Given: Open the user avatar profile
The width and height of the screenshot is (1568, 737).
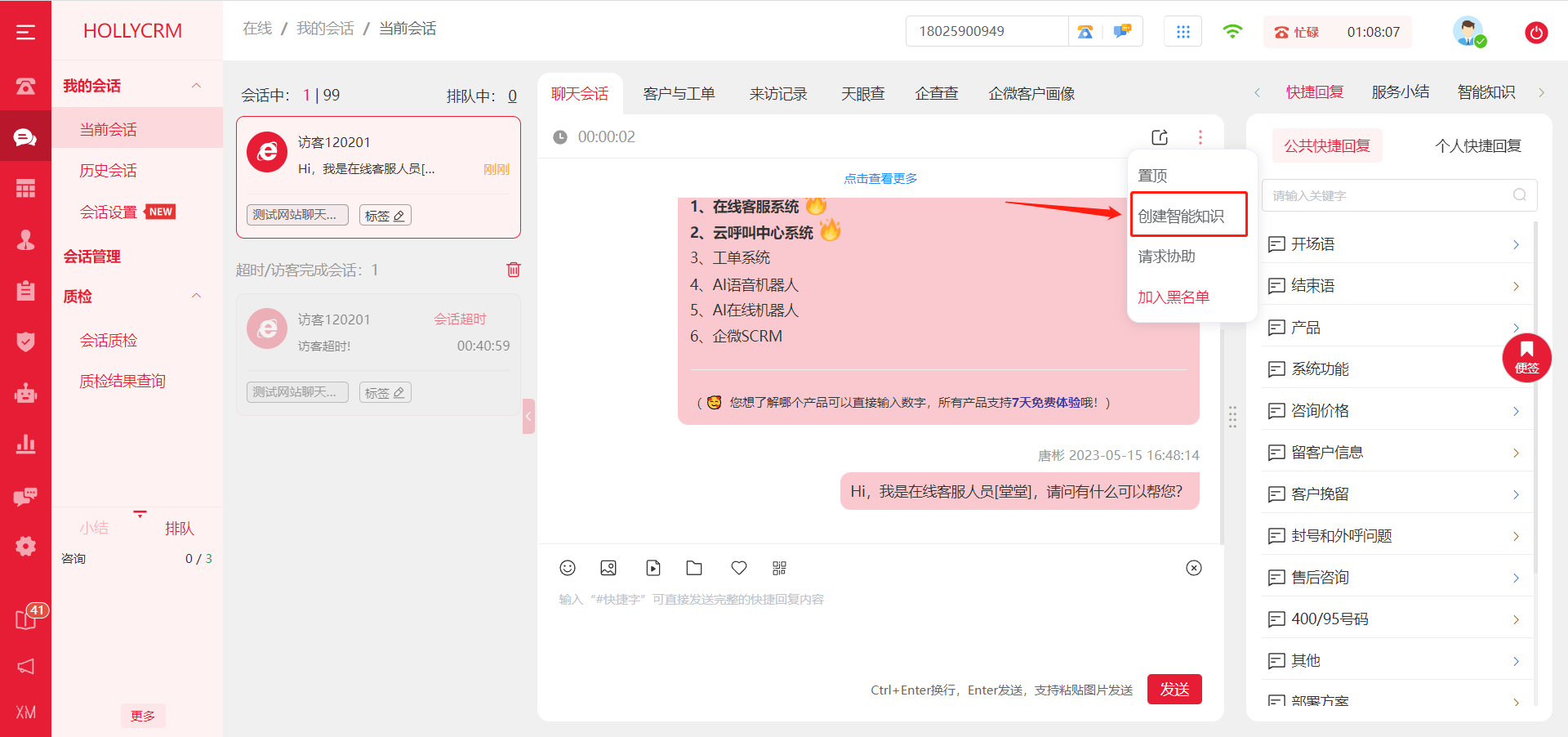Looking at the screenshot, I should coord(1468,32).
